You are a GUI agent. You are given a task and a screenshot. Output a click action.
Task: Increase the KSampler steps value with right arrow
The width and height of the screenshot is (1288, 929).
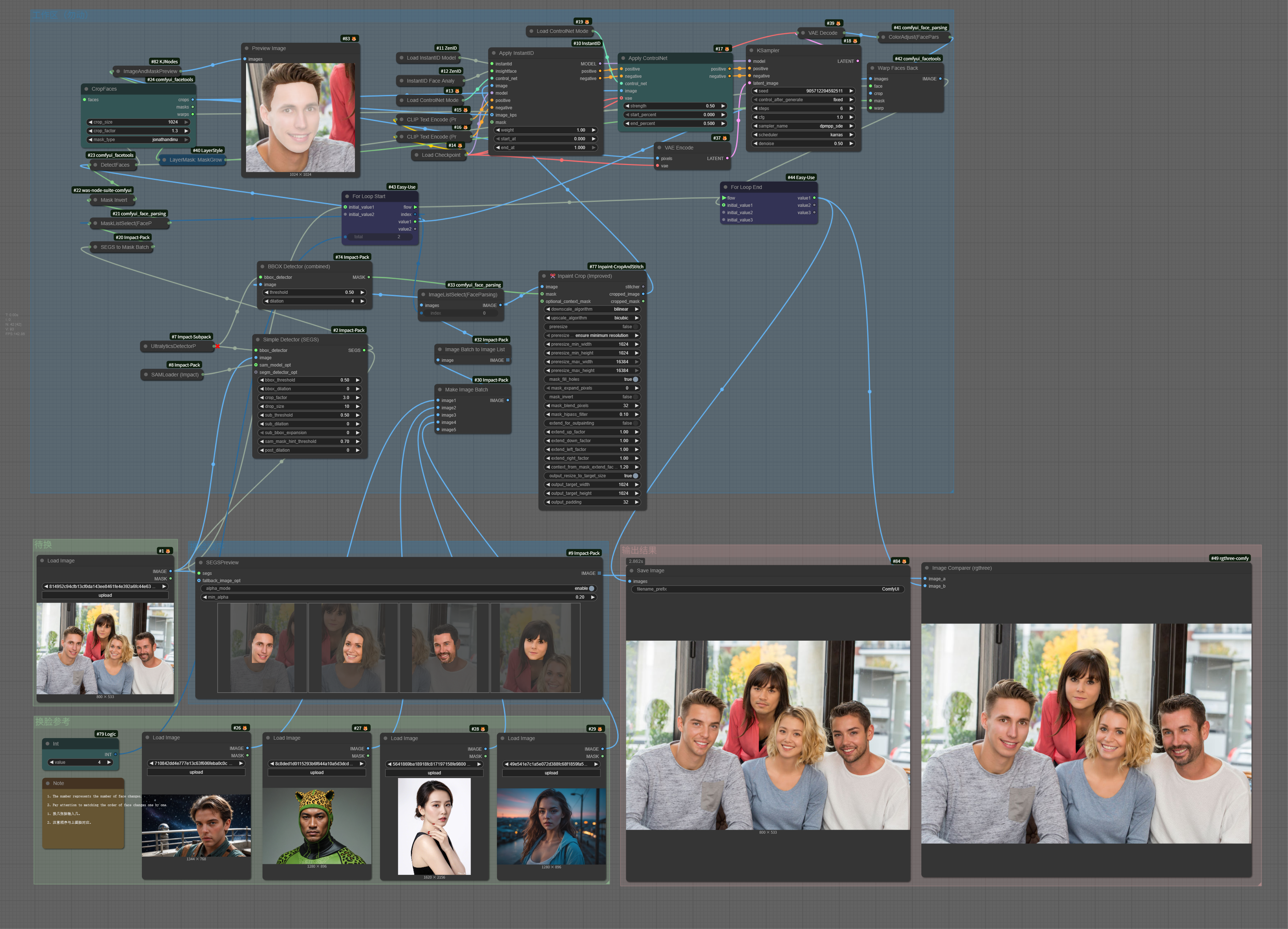click(851, 109)
